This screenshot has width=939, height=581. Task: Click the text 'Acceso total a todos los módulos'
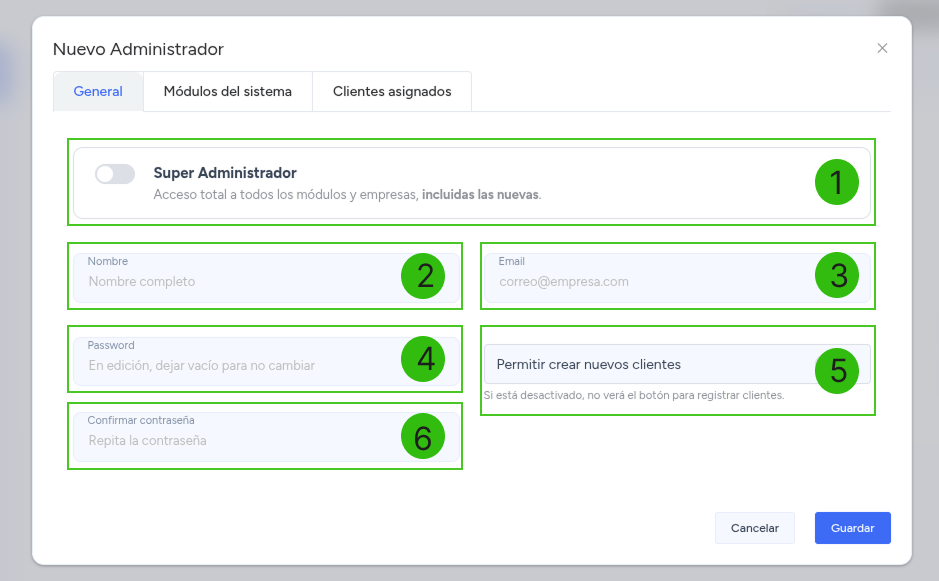(x=250, y=195)
